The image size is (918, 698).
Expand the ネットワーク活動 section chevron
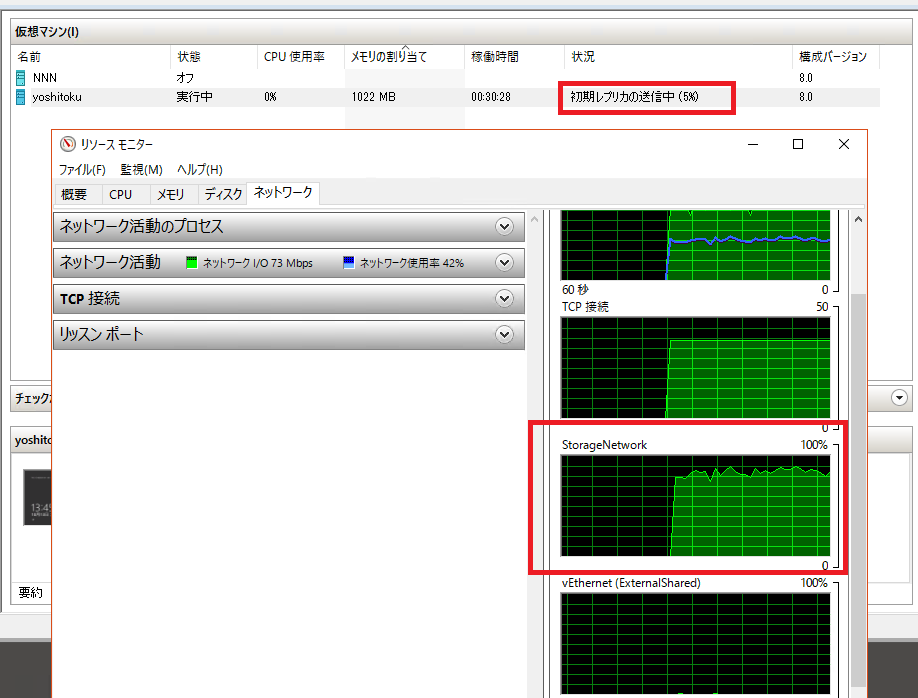tap(504, 262)
